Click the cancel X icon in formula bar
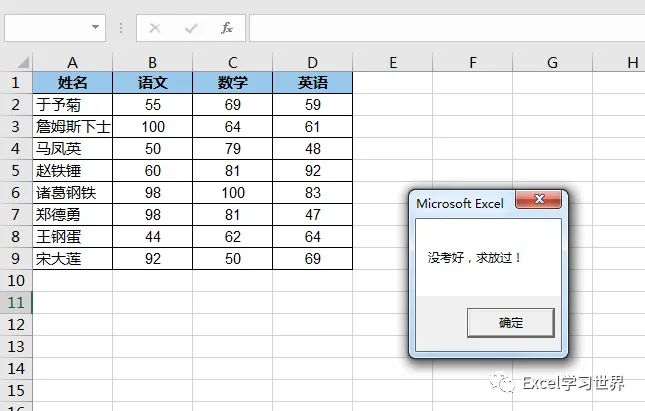 pos(155,28)
